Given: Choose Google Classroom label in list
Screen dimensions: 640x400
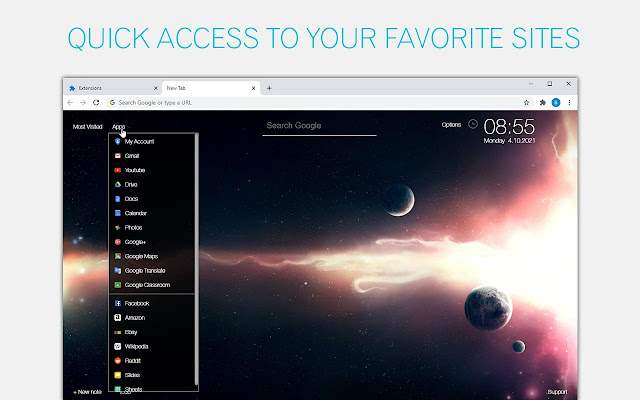Looking at the screenshot, I should [147, 285].
